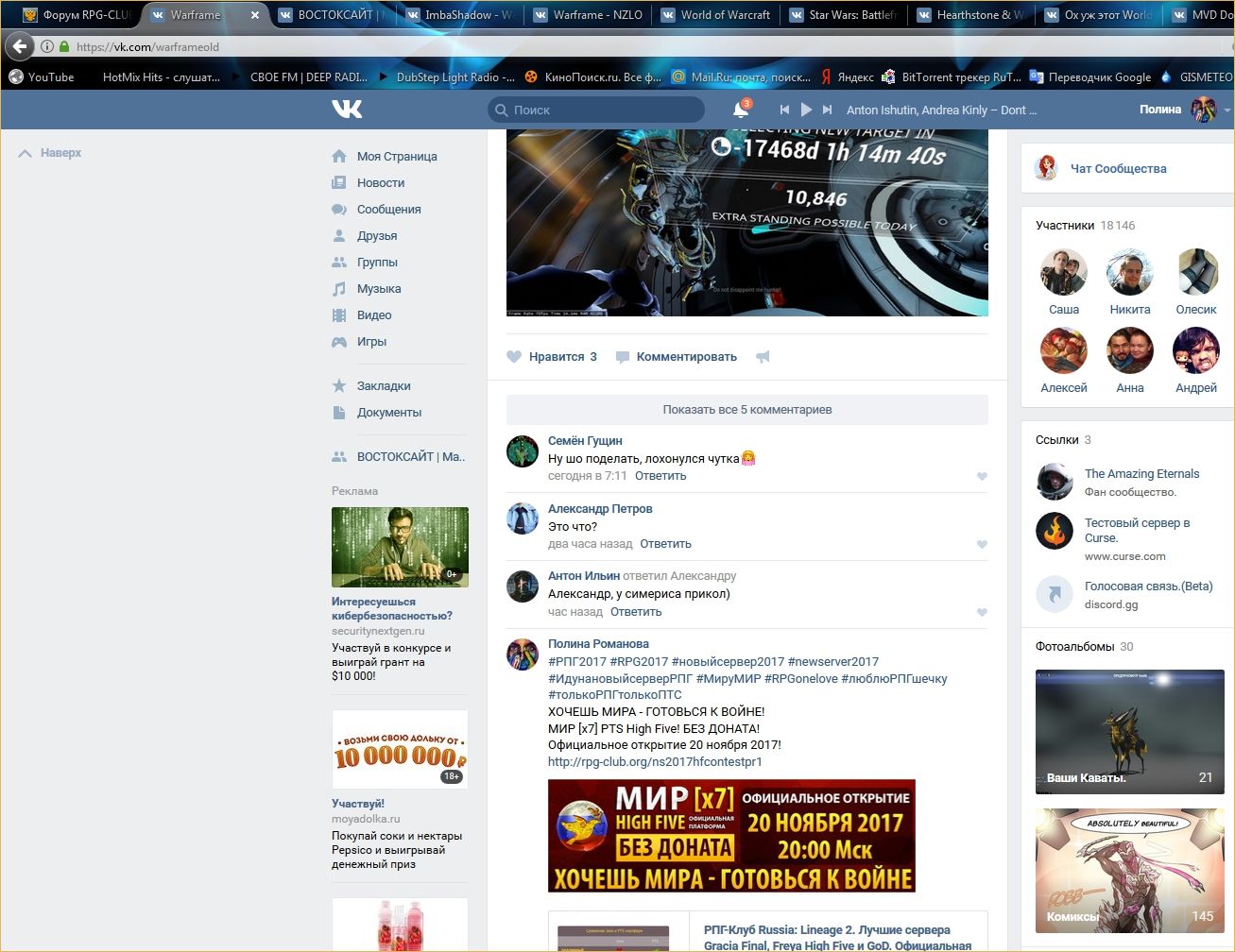
Task: Play current audio track
Action: click(806, 110)
